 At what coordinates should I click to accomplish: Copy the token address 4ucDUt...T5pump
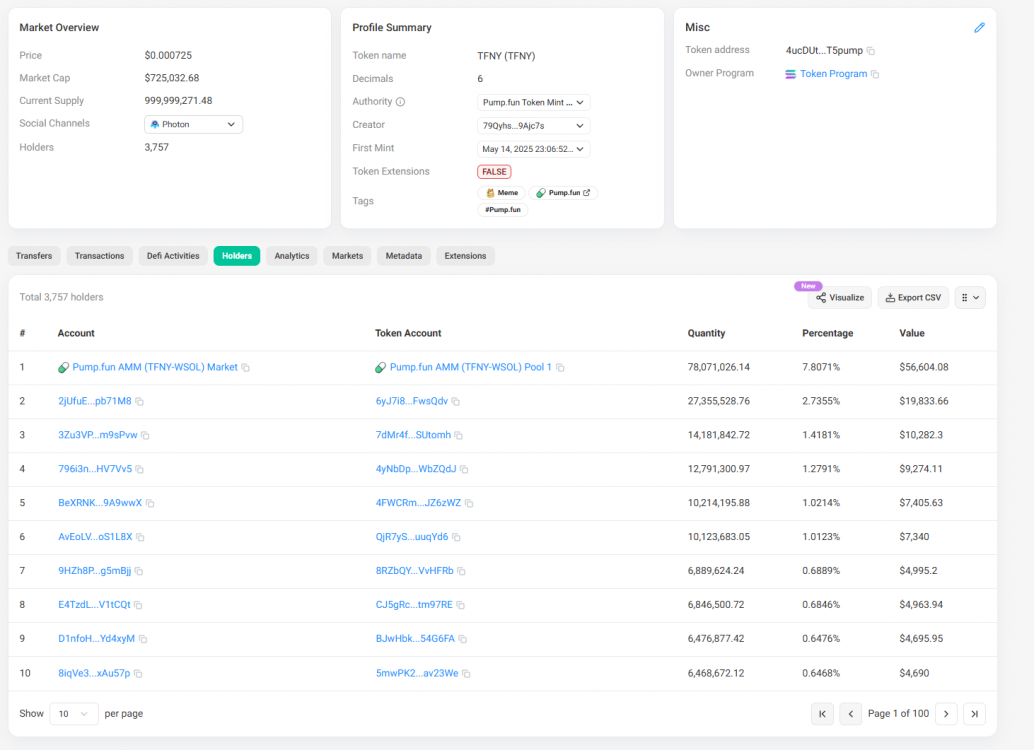(x=871, y=51)
